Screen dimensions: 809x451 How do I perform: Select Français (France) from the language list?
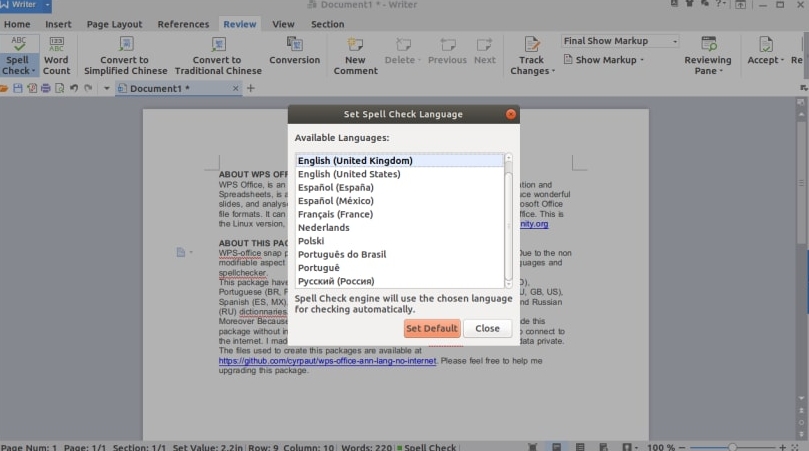[x=335, y=214]
